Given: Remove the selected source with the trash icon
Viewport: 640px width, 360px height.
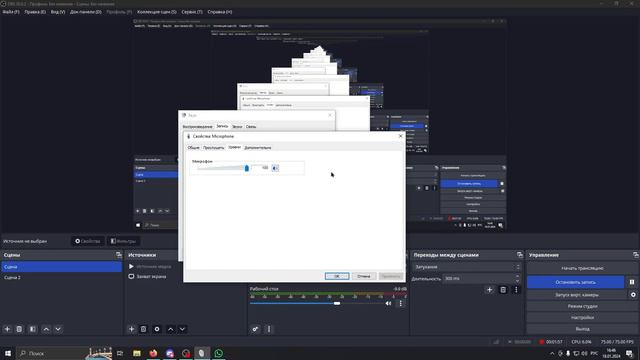Looking at the screenshot, I should [x=143, y=329].
